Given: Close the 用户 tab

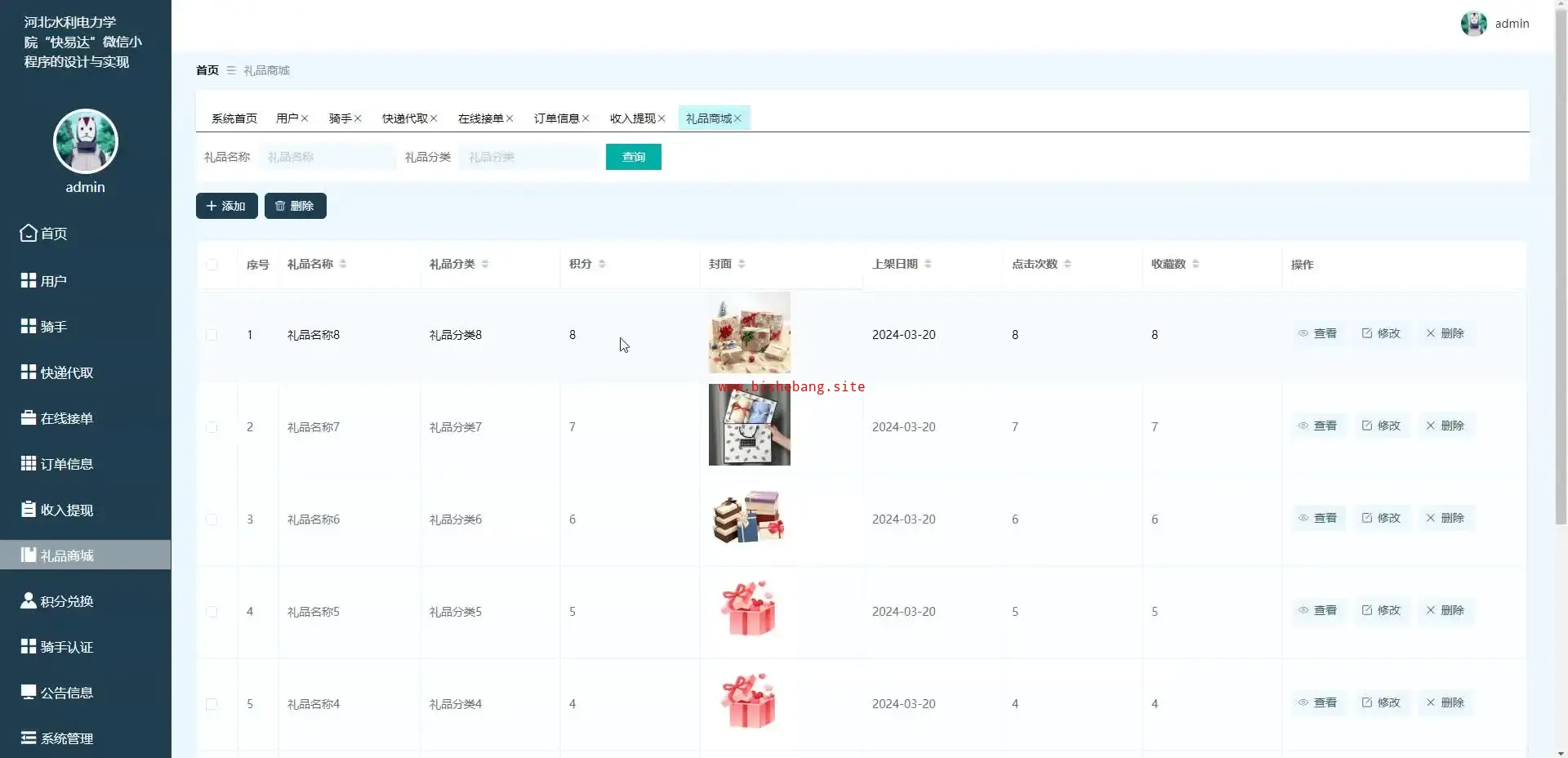Looking at the screenshot, I should pyautogui.click(x=305, y=118).
